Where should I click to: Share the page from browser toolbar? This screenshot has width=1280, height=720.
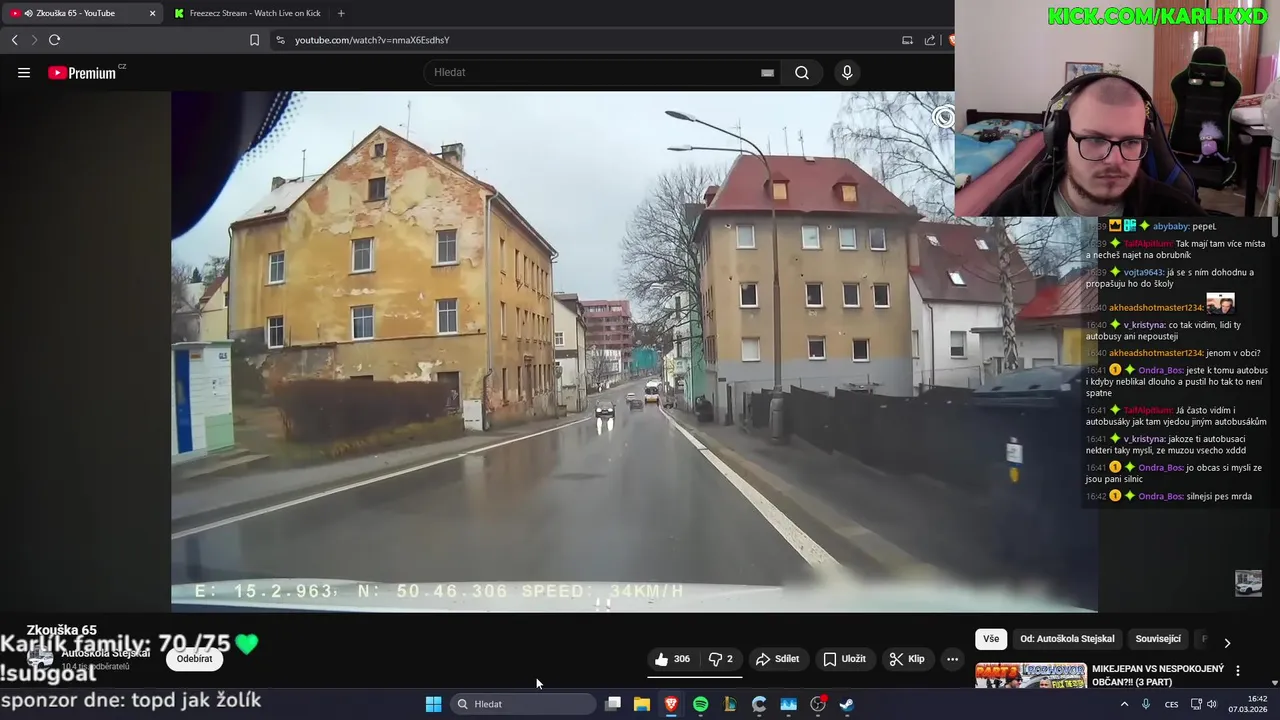930,40
